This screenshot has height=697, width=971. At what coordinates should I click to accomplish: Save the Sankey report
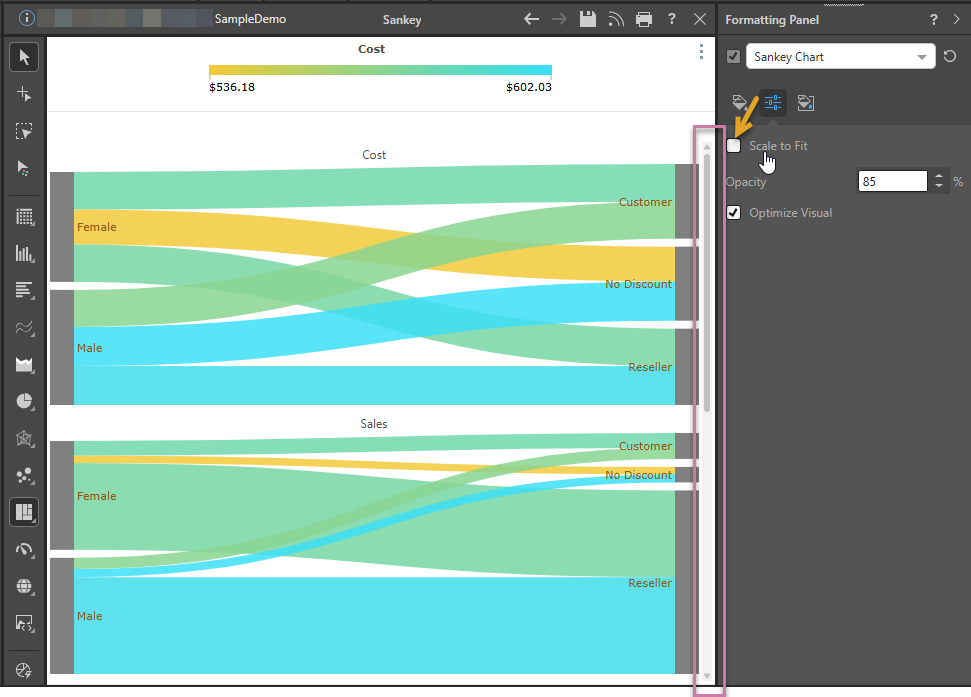tap(588, 19)
